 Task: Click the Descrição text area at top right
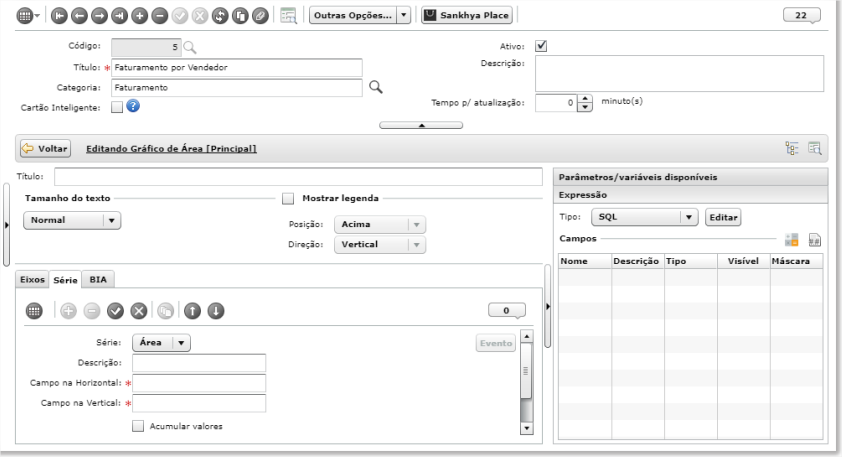click(679, 74)
